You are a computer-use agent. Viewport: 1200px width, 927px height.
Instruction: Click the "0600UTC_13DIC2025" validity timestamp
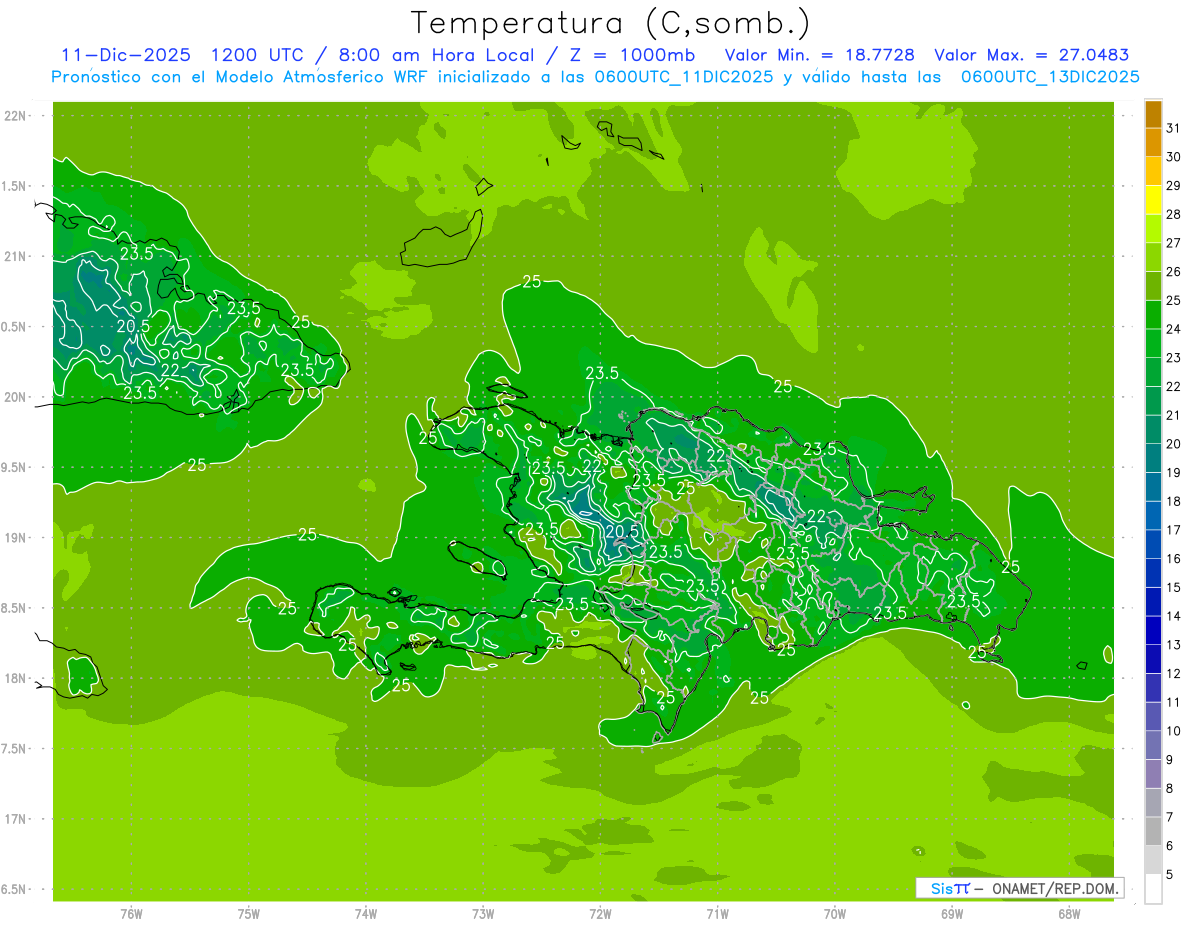click(x=1050, y=77)
